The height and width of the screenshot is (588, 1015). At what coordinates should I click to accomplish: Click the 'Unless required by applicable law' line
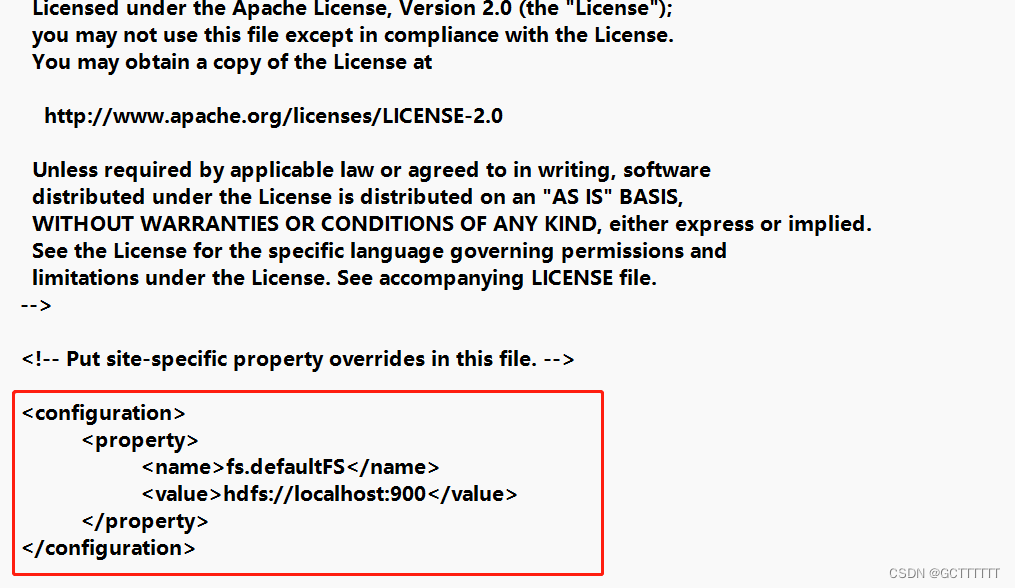pos(372,170)
